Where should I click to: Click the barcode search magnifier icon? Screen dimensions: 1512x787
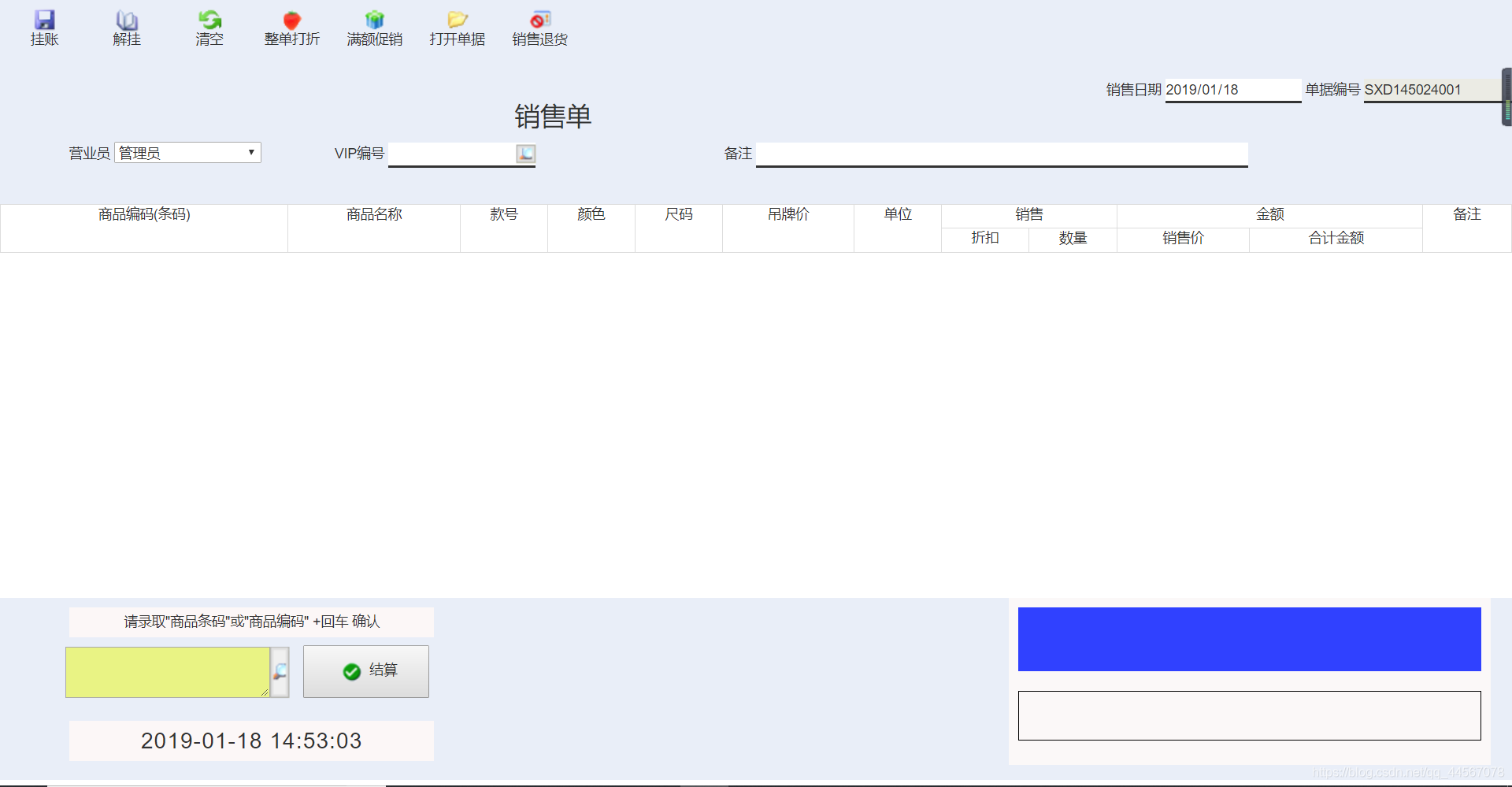(x=280, y=672)
